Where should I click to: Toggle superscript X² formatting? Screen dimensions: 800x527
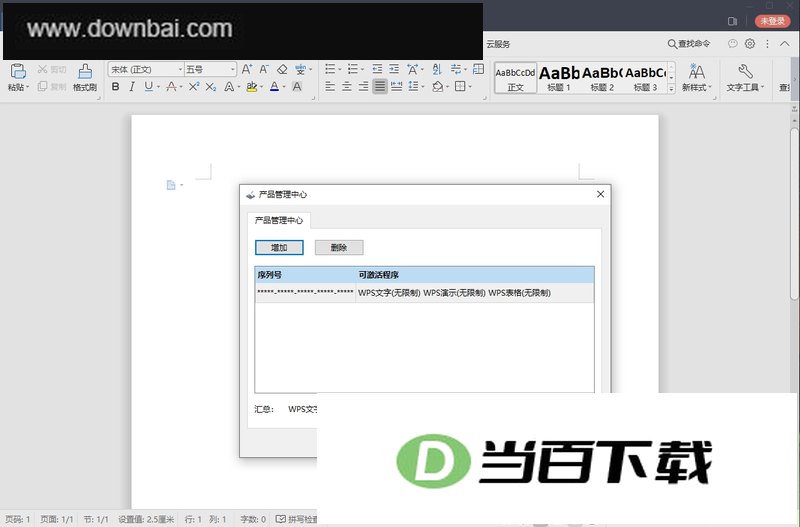194,87
